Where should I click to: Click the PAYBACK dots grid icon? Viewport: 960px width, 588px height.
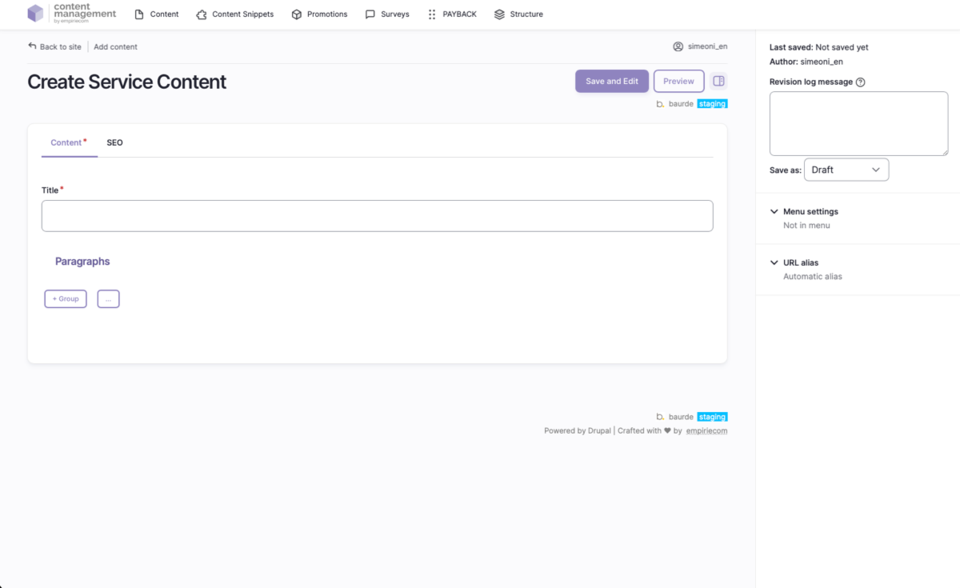432,14
